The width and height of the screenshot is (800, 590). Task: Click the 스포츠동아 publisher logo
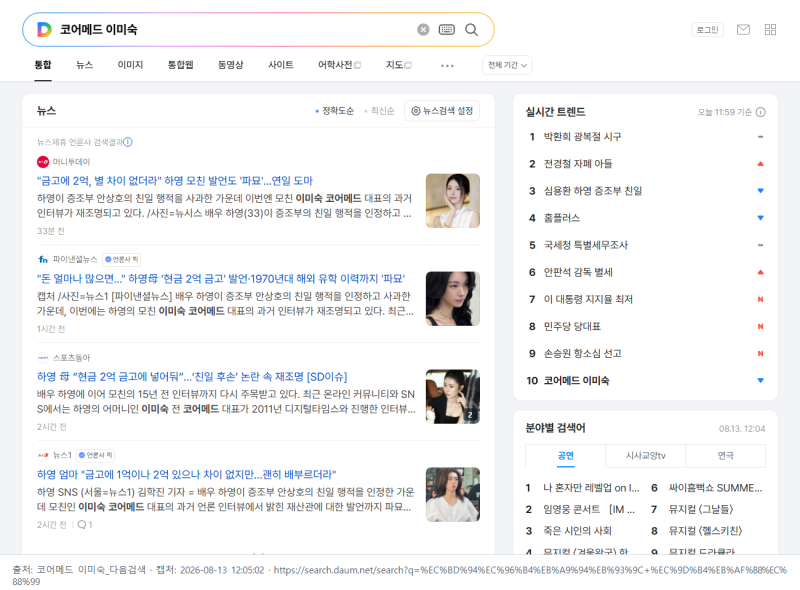43,358
